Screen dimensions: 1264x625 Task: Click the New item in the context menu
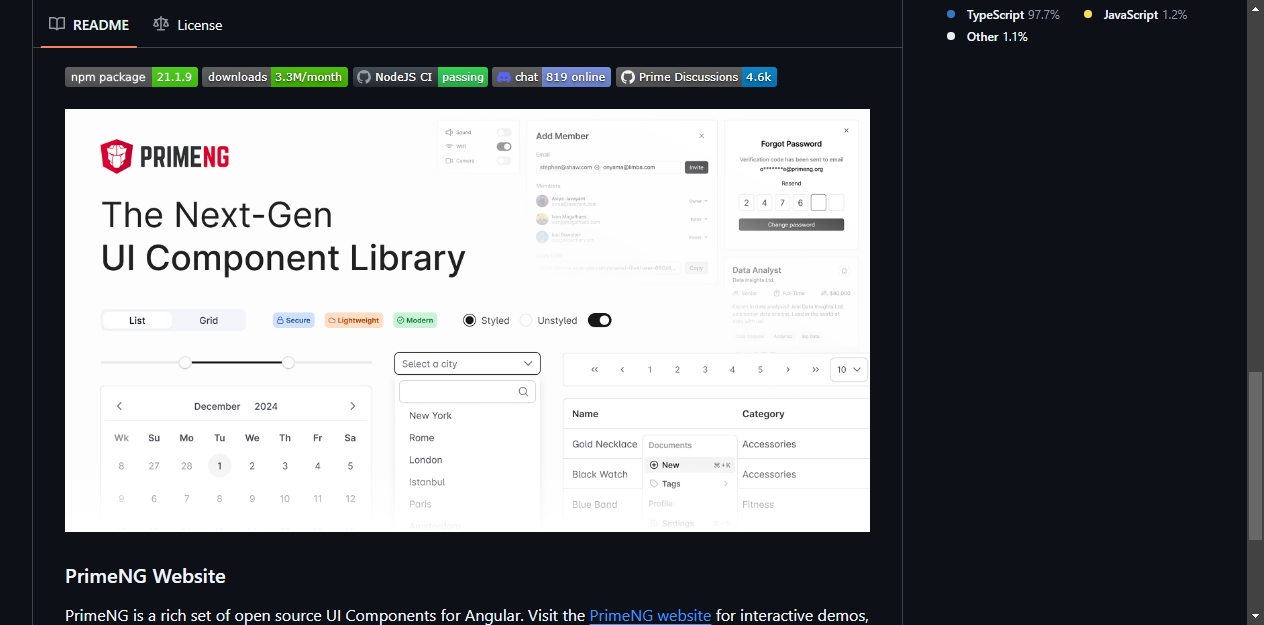pos(688,465)
